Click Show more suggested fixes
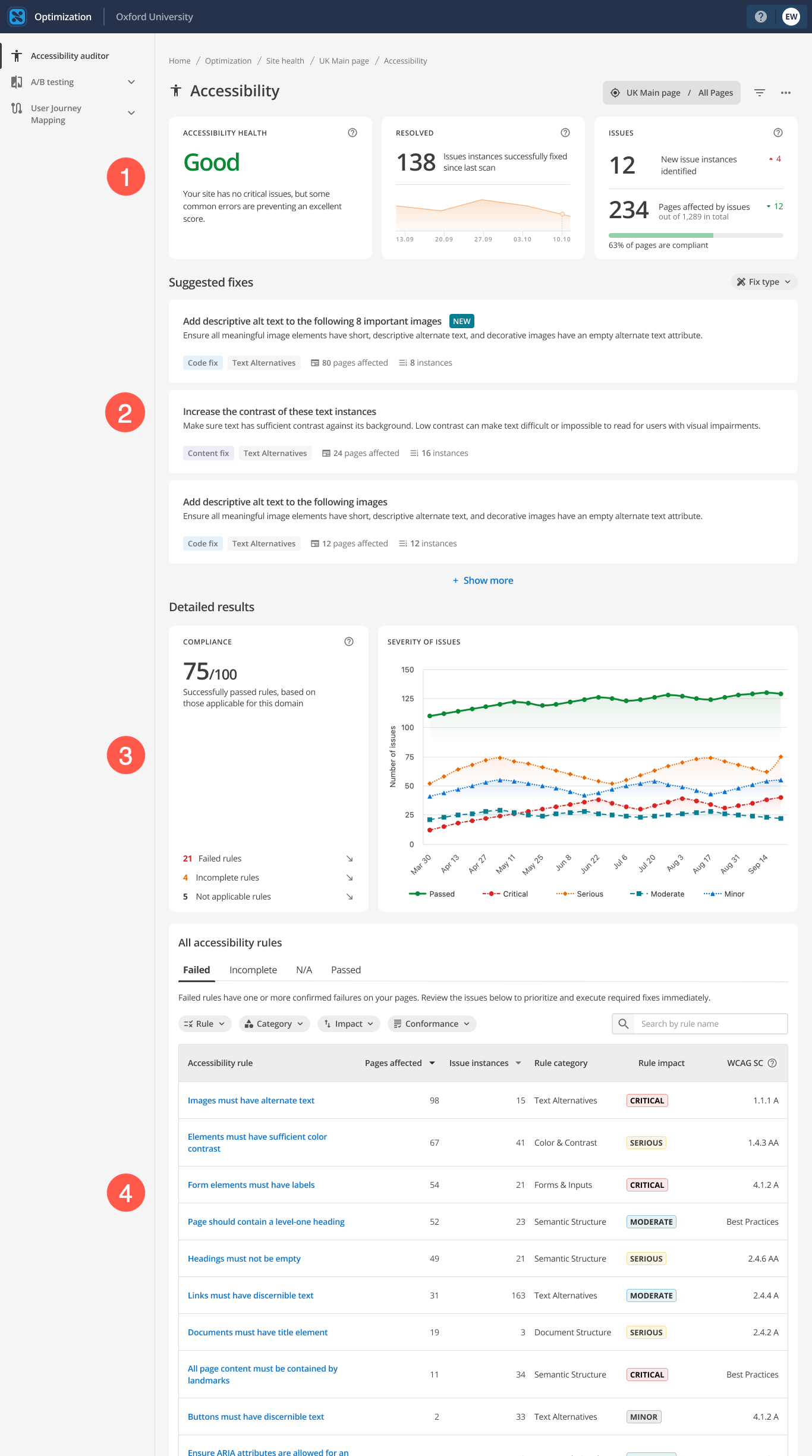The image size is (812, 1456). pyautogui.click(x=483, y=580)
